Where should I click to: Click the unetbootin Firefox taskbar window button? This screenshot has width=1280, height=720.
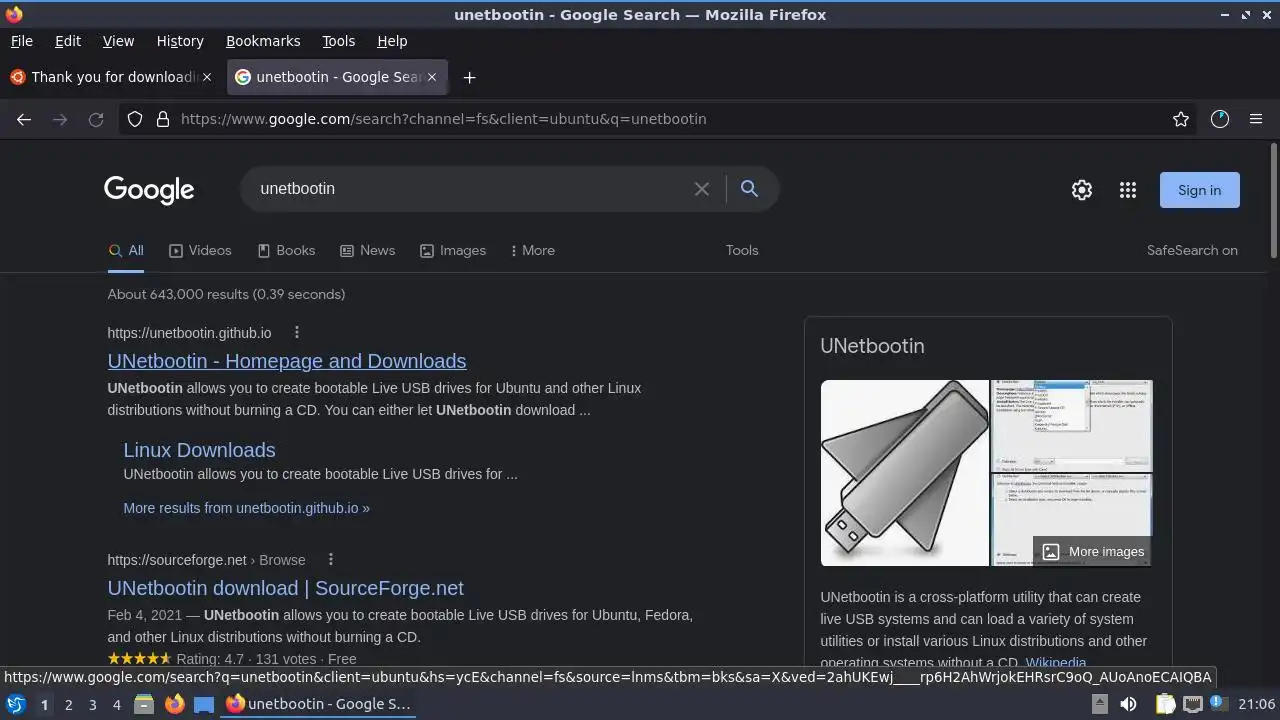(x=318, y=704)
